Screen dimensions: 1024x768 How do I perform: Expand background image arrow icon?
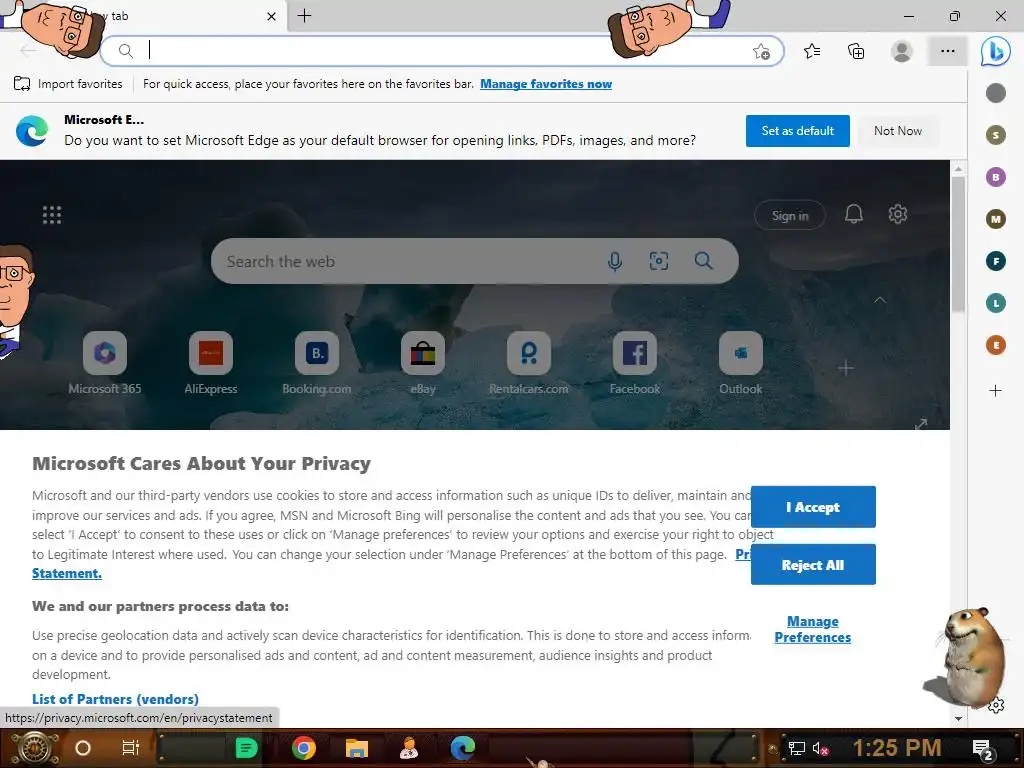(x=921, y=424)
